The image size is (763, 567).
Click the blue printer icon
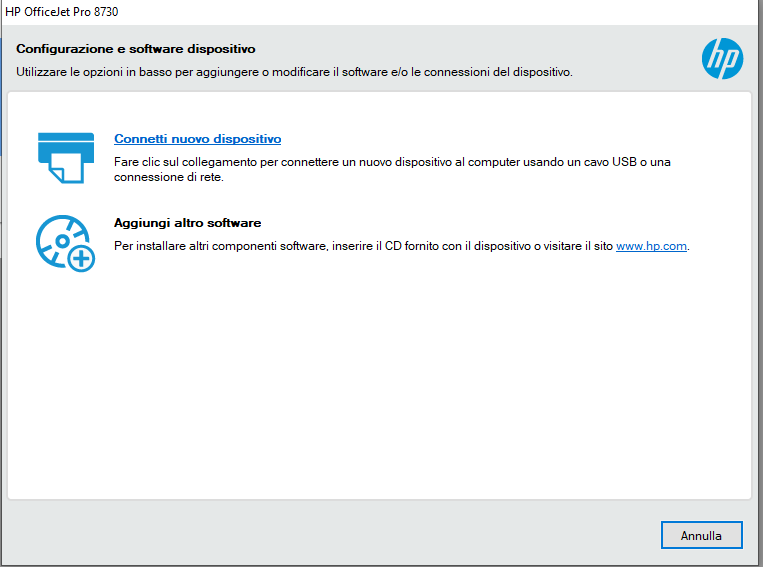pos(66,158)
